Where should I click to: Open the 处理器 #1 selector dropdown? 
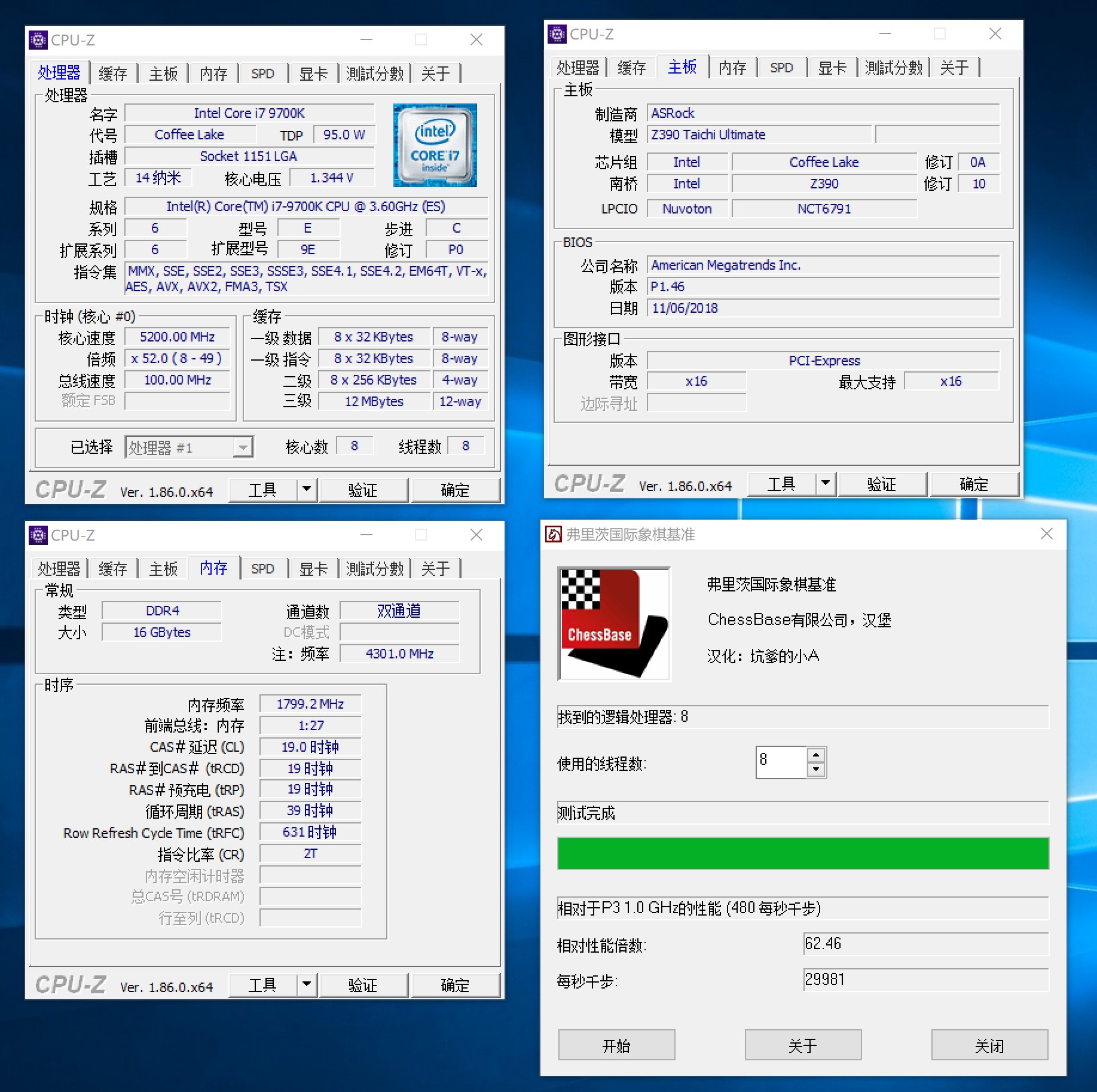243,447
